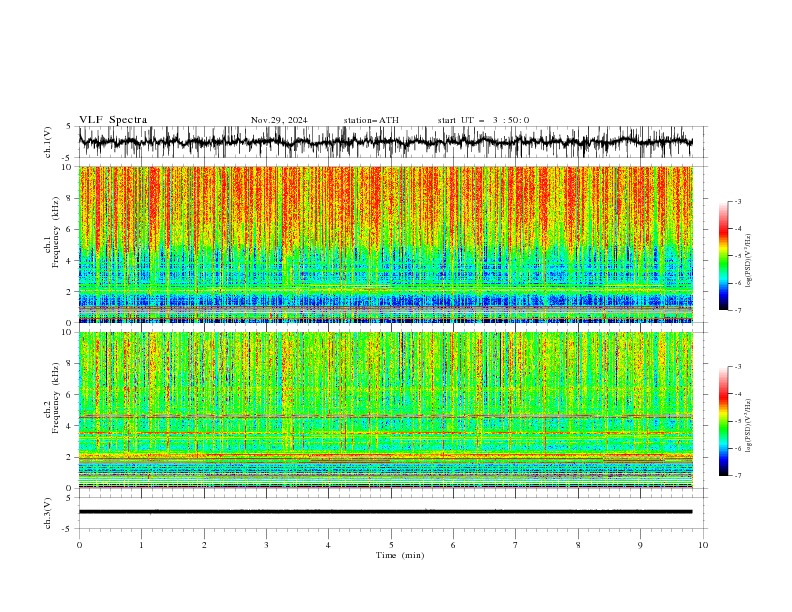Click time axis tick label "2"
This screenshot has width=792, height=612.
[x=204, y=545]
